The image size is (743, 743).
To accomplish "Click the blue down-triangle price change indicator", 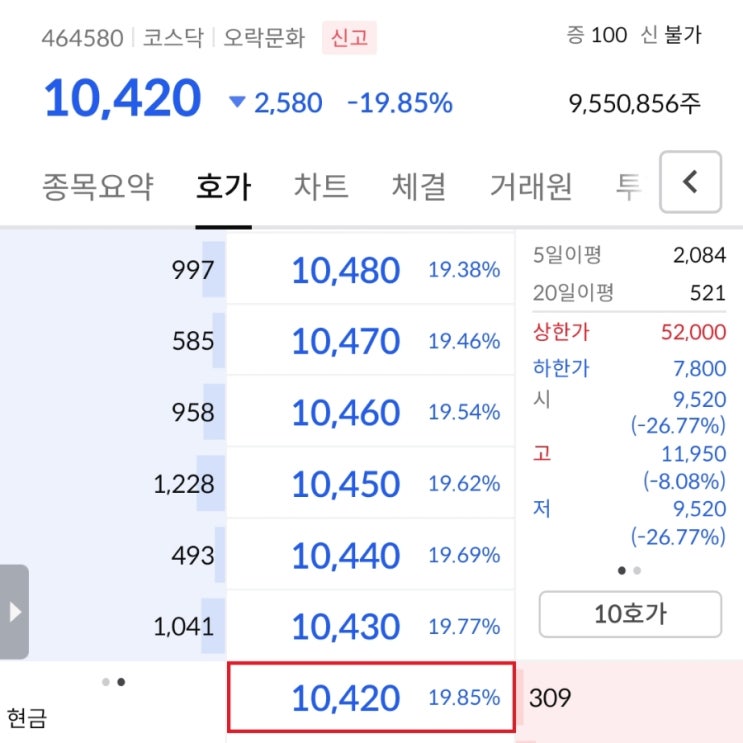I will coord(237,102).
